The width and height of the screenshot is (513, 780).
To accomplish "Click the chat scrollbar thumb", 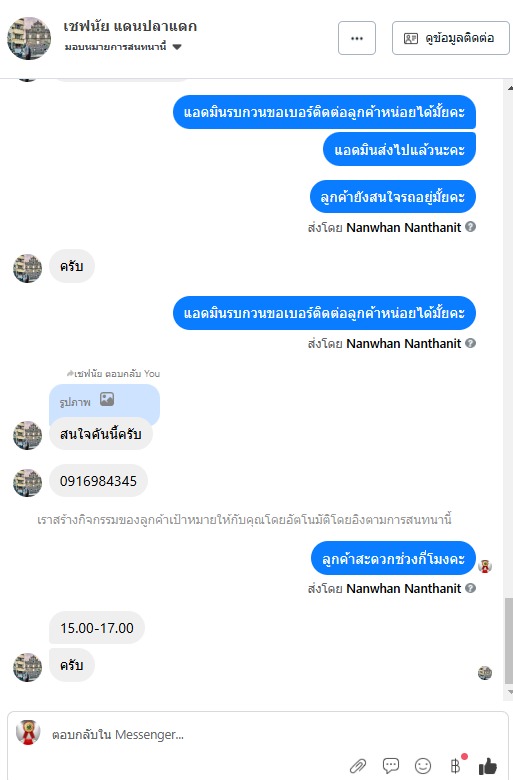I will 509,641.
